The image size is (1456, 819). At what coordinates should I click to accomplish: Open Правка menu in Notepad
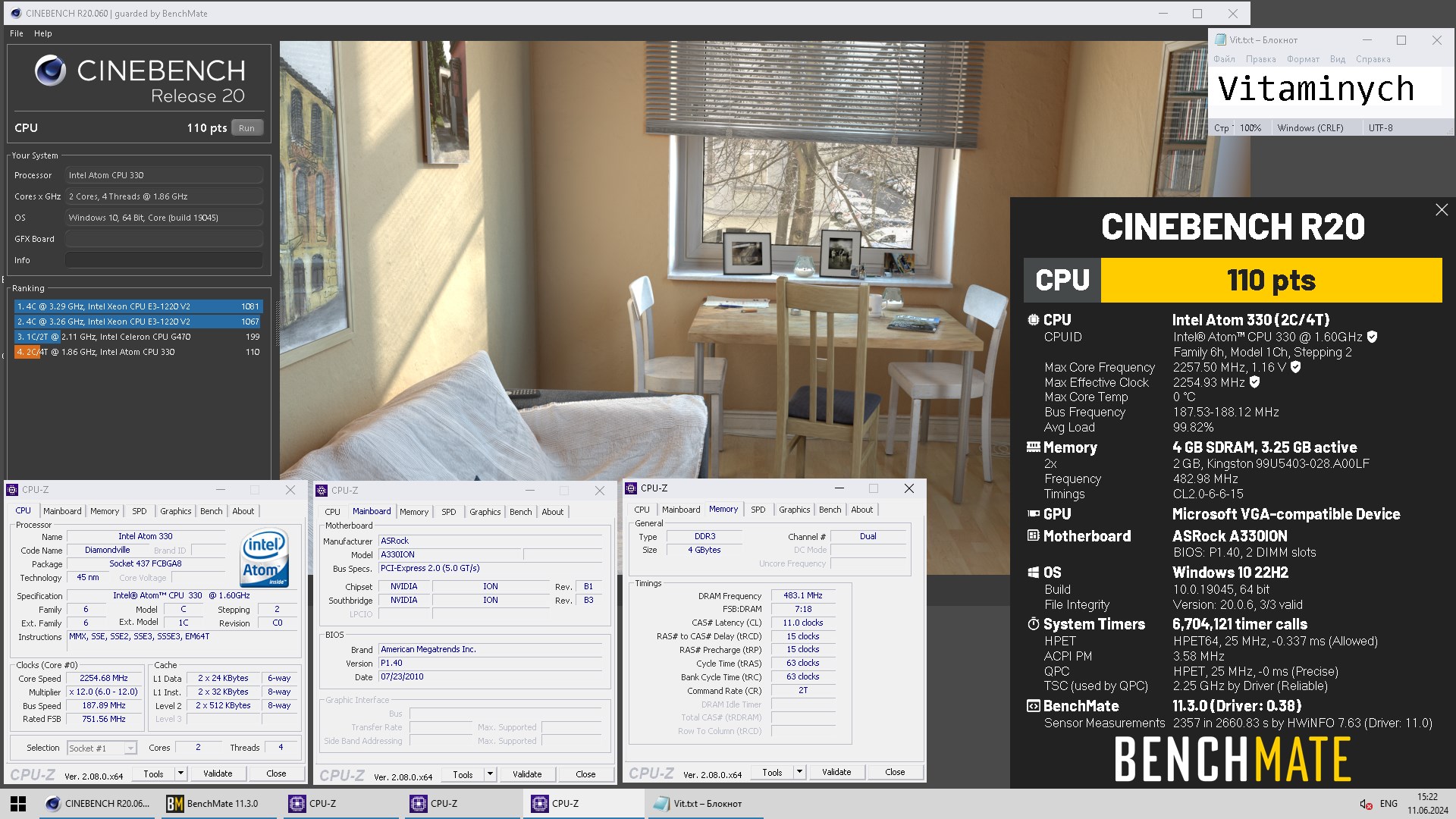[1260, 59]
